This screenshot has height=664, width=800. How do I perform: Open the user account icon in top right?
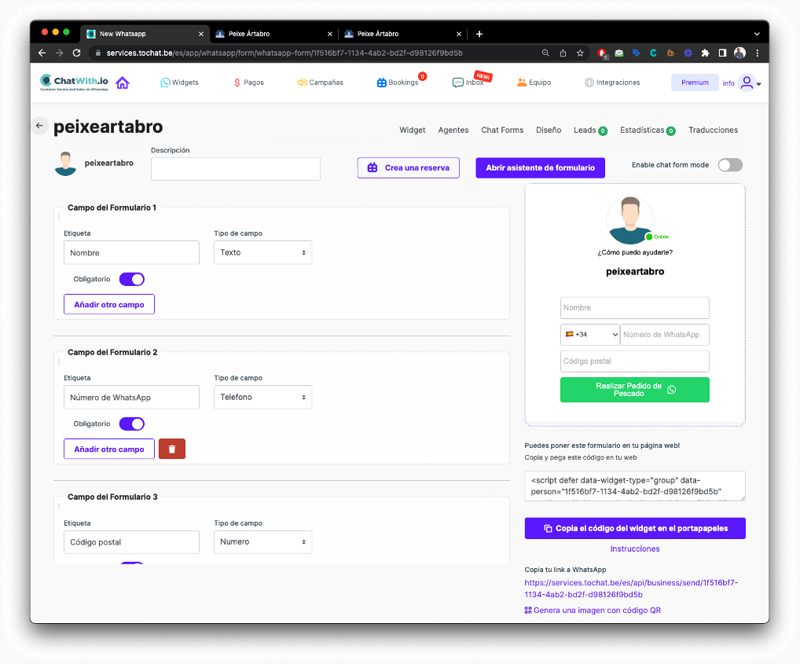pyautogui.click(x=746, y=83)
